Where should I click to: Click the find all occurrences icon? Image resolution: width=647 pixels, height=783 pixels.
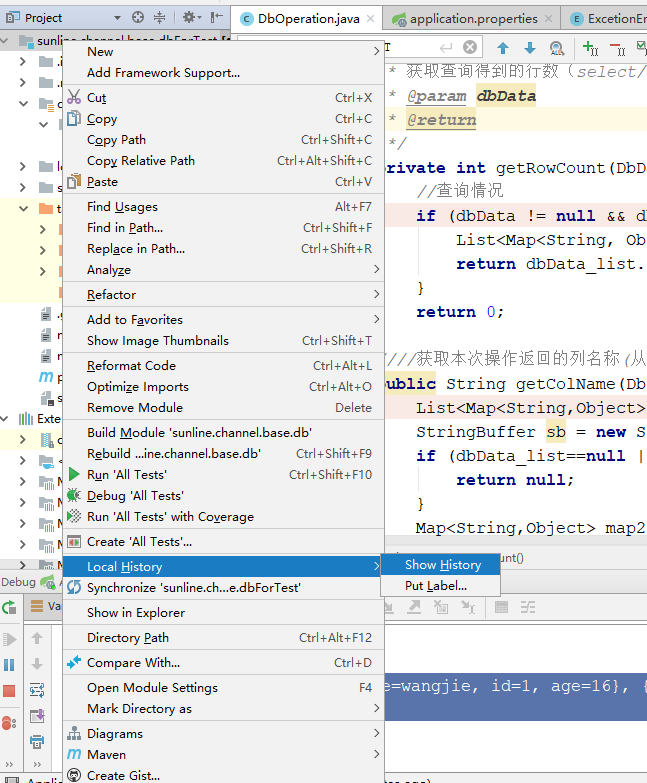coord(557,48)
